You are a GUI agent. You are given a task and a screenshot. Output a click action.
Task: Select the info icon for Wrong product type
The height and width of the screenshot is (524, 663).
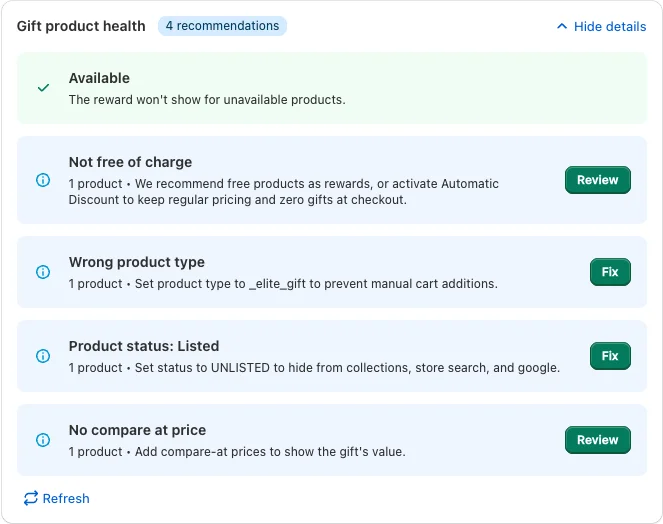pyautogui.click(x=43, y=272)
